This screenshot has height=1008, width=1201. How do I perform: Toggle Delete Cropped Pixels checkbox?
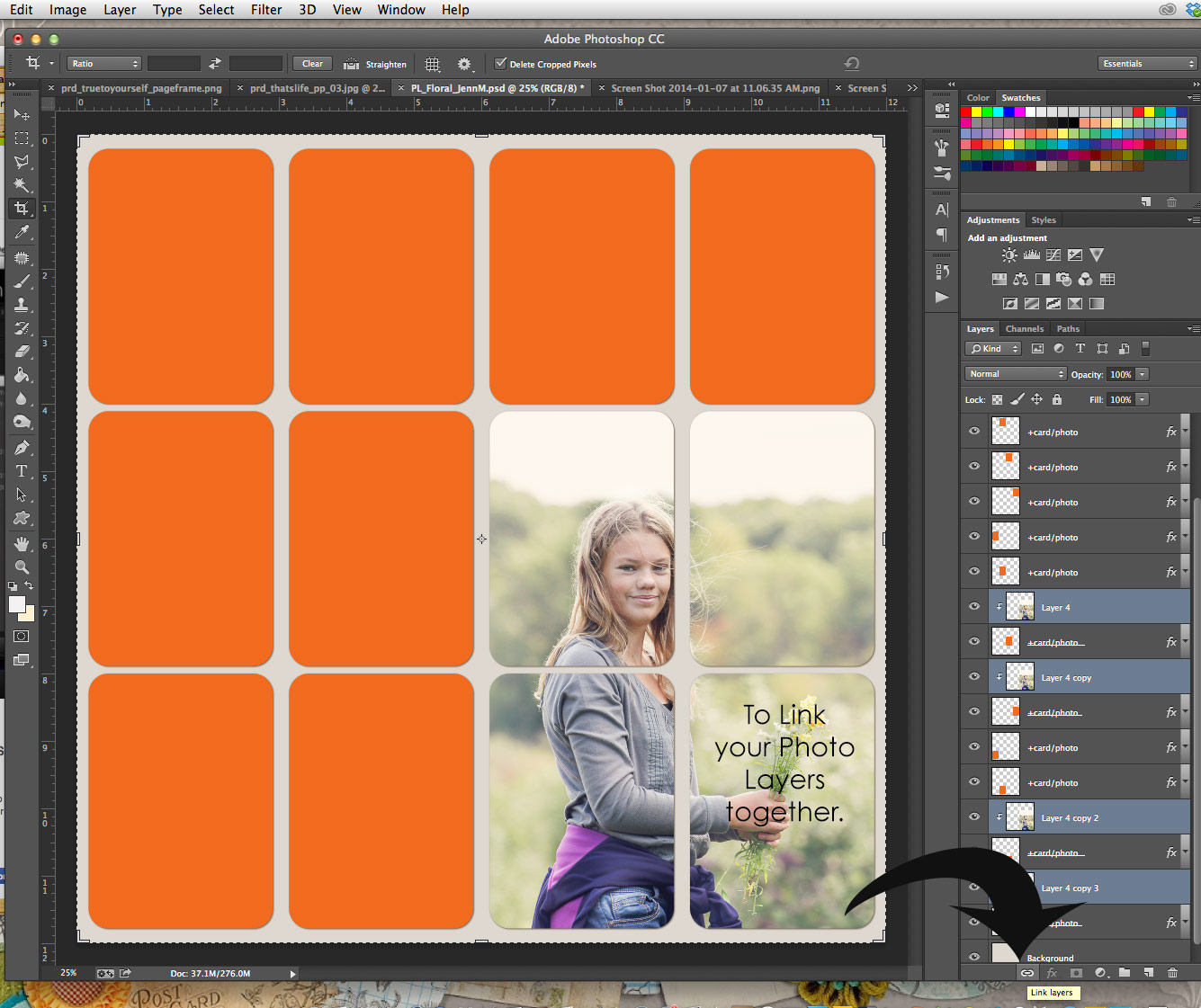point(501,64)
